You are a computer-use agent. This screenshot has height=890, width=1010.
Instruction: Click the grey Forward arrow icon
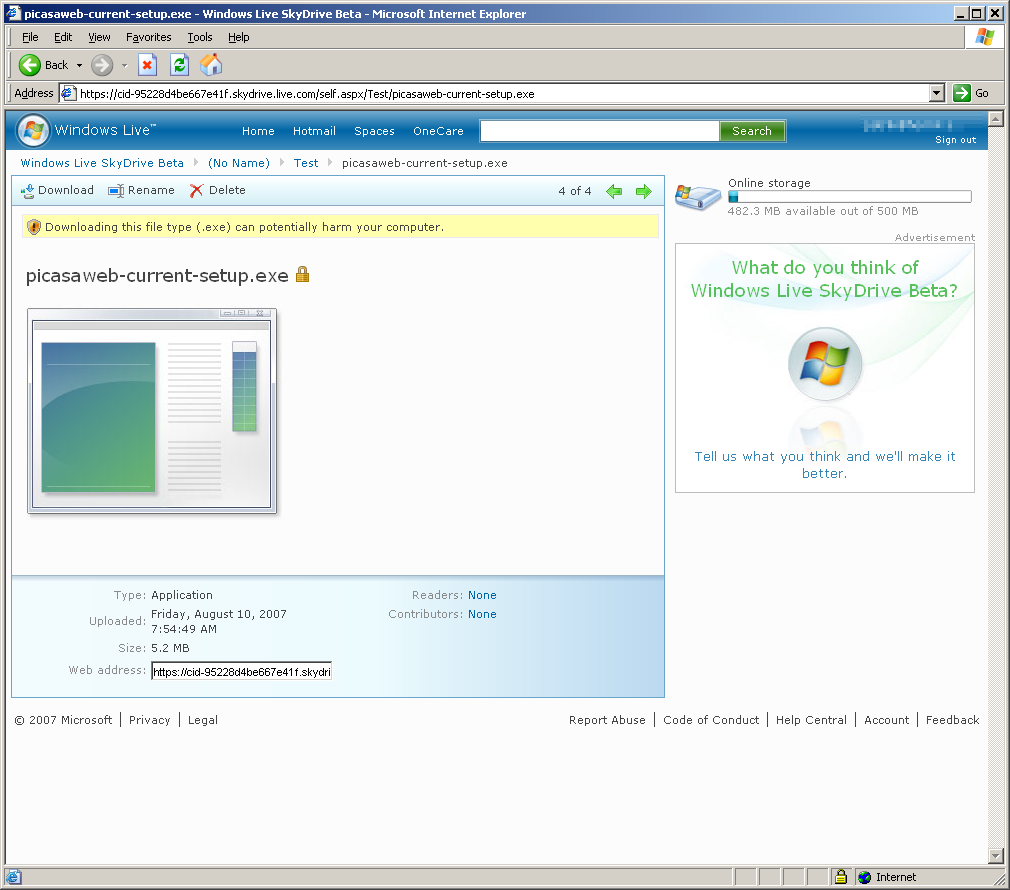(102, 65)
